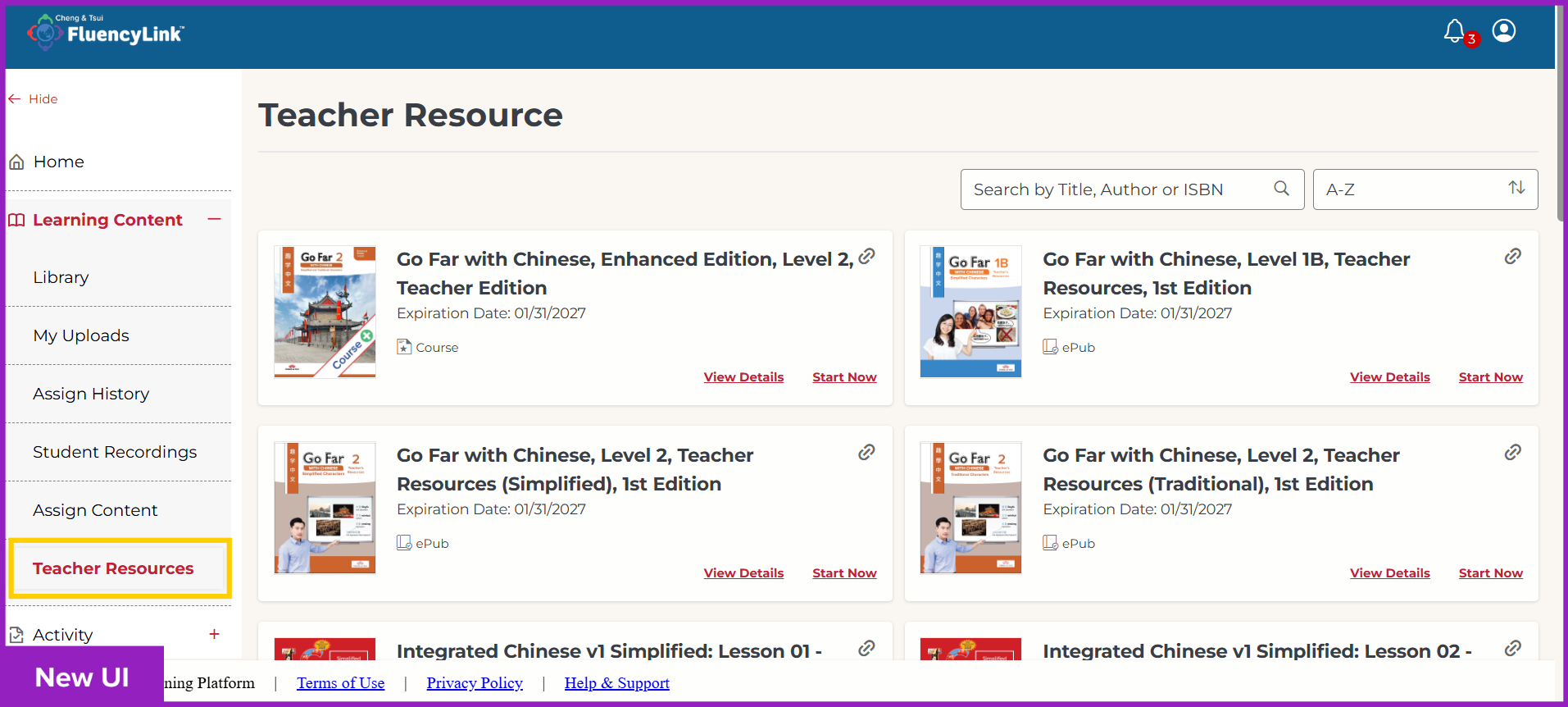Click Integrated Chinese v1 Simplified: Lesson 02 title

pos(1257,651)
